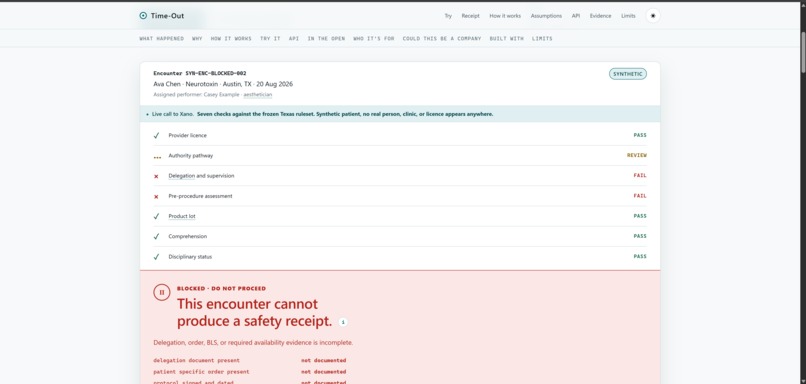Jump to TRY IT section
The width and height of the screenshot is (806, 384).
pos(270,39)
